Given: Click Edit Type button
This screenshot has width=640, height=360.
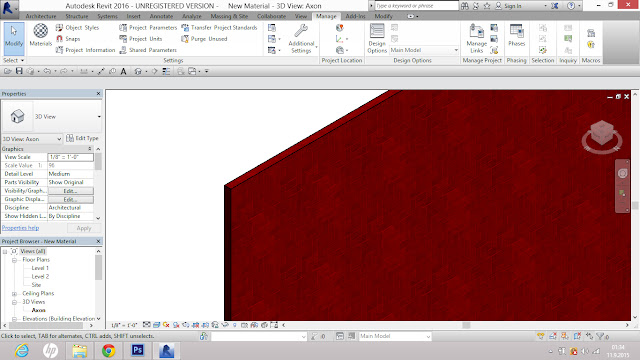Looking at the screenshot, I should [82, 138].
